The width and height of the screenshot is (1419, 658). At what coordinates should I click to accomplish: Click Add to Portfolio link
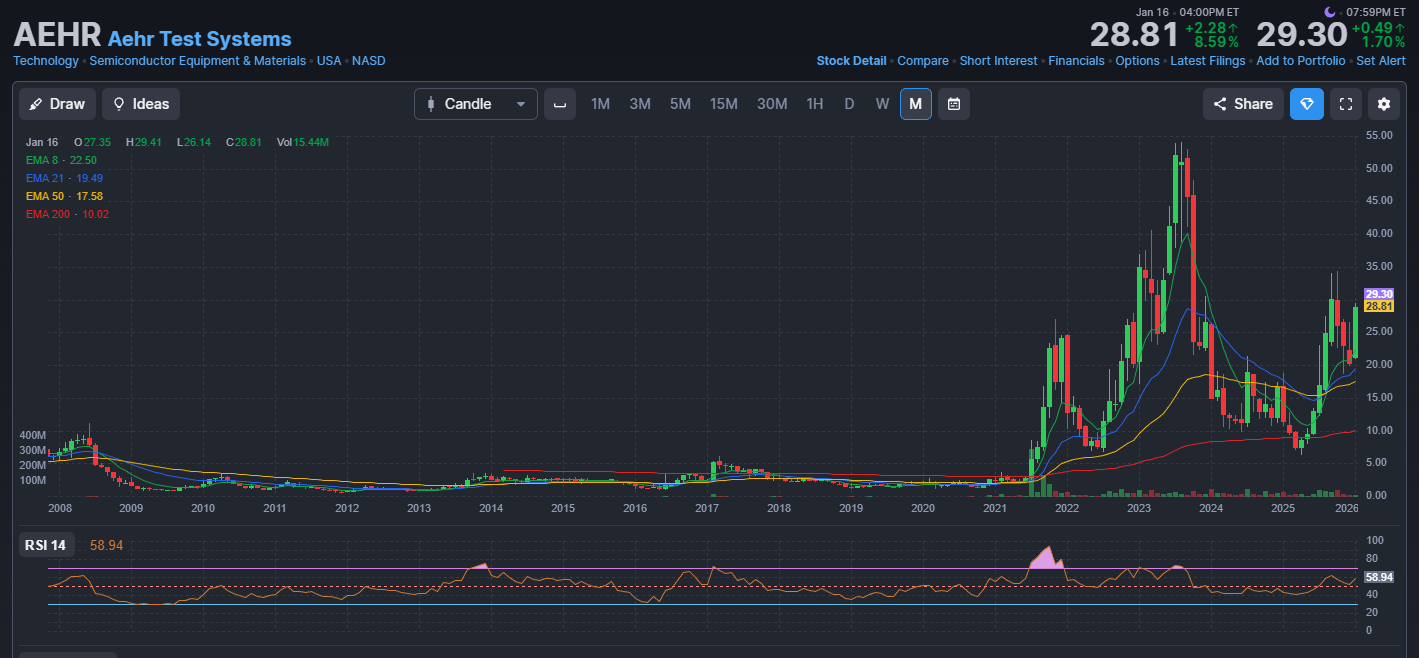coord(1301,61)
